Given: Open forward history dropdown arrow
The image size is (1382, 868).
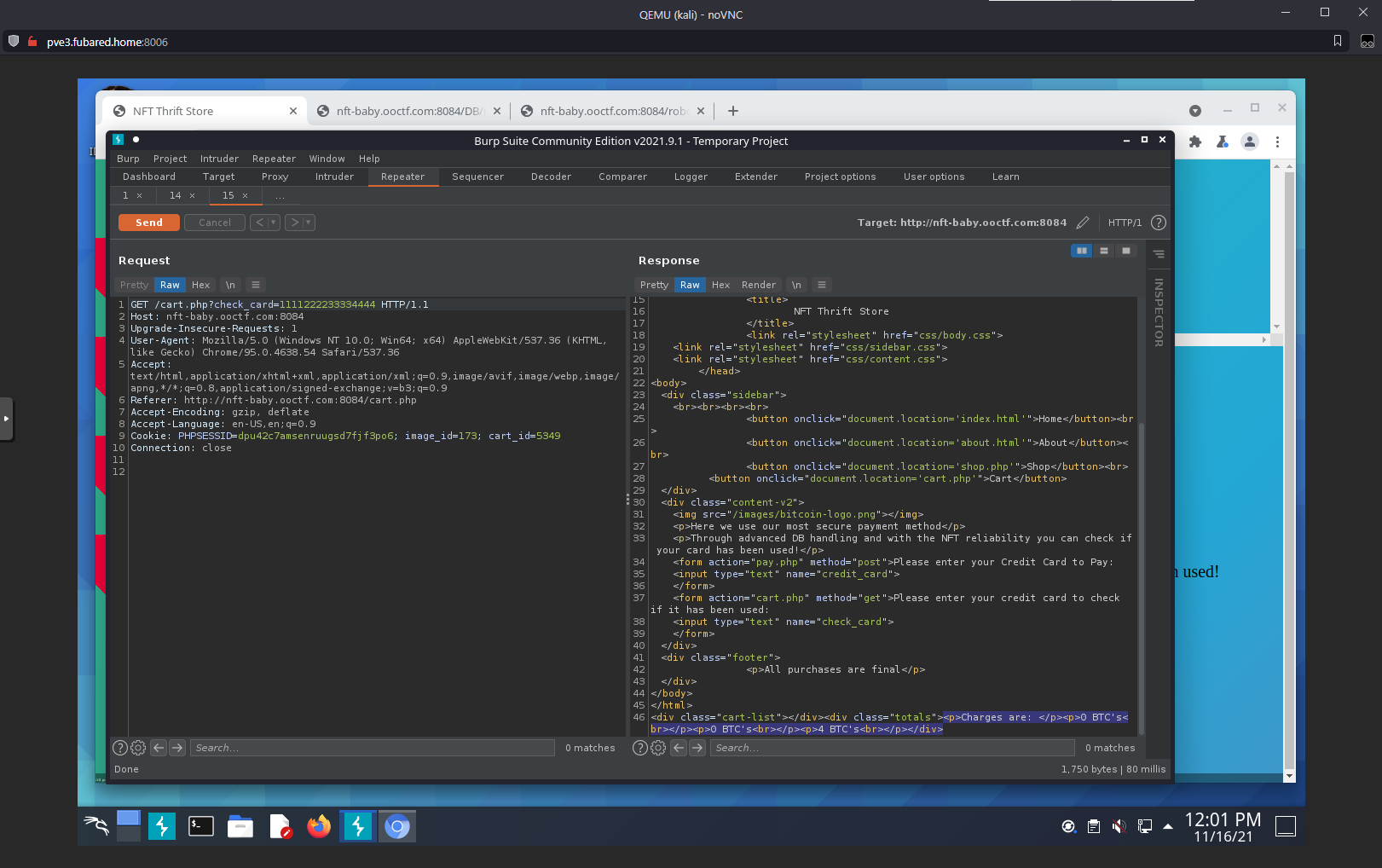Looking at the screenshot, I should pos(309,223).
